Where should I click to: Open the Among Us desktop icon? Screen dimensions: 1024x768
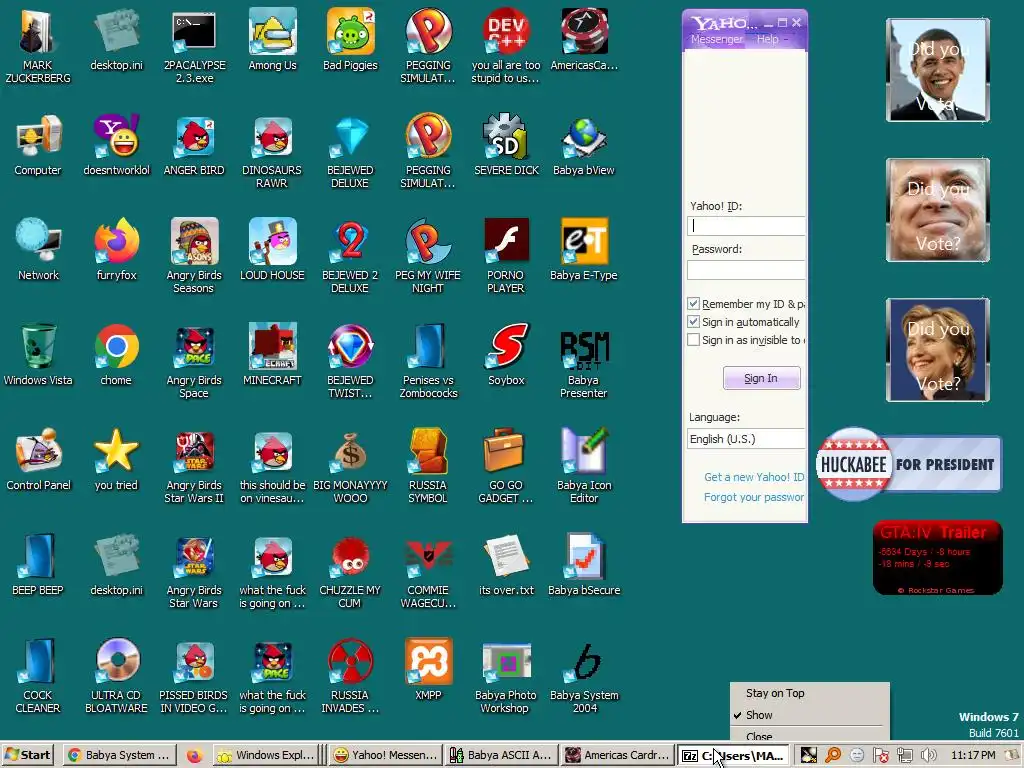coord(272,39)
